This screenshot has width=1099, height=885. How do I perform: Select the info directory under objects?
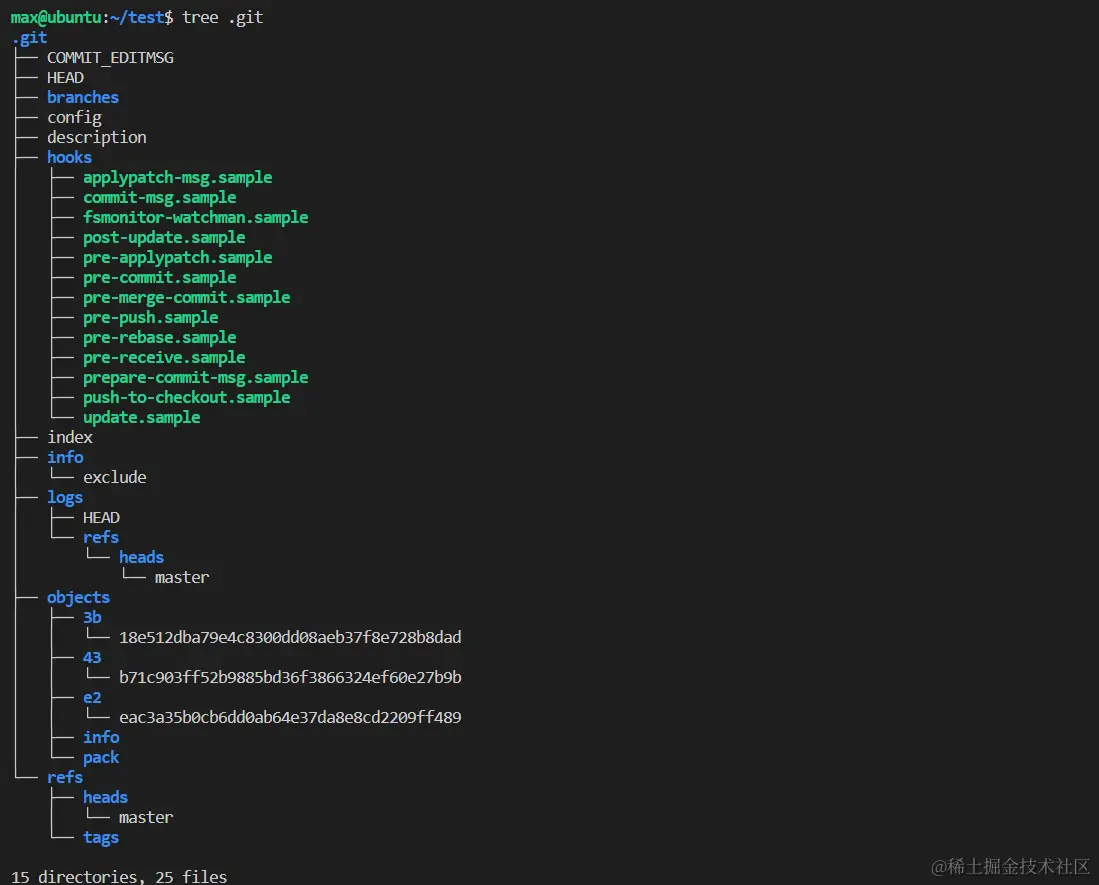(x=101, y=737)
